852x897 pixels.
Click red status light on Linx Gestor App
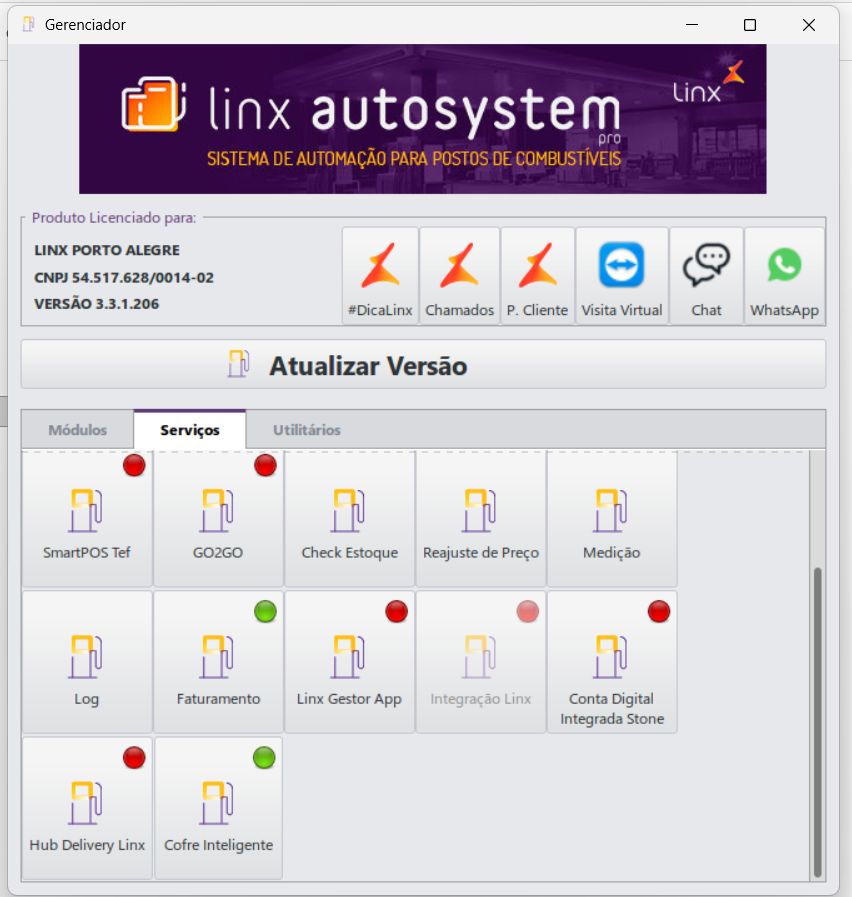tap(397, 612)
